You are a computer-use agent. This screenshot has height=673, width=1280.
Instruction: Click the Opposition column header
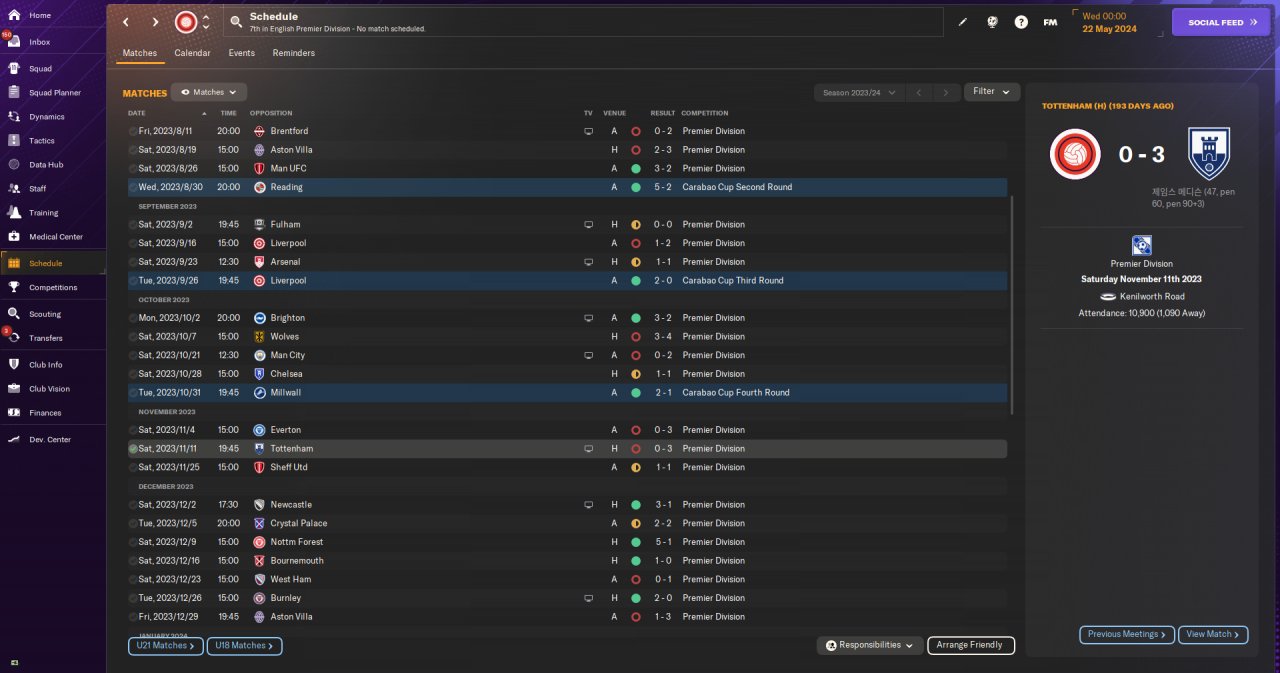point(271,113)
